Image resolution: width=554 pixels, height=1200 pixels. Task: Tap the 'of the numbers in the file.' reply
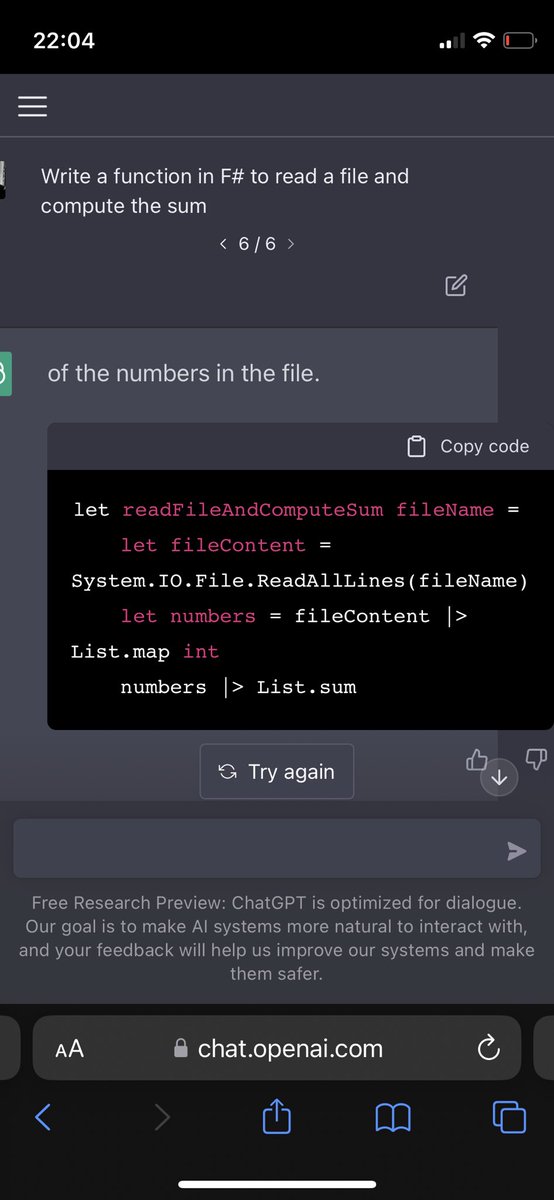183,374
